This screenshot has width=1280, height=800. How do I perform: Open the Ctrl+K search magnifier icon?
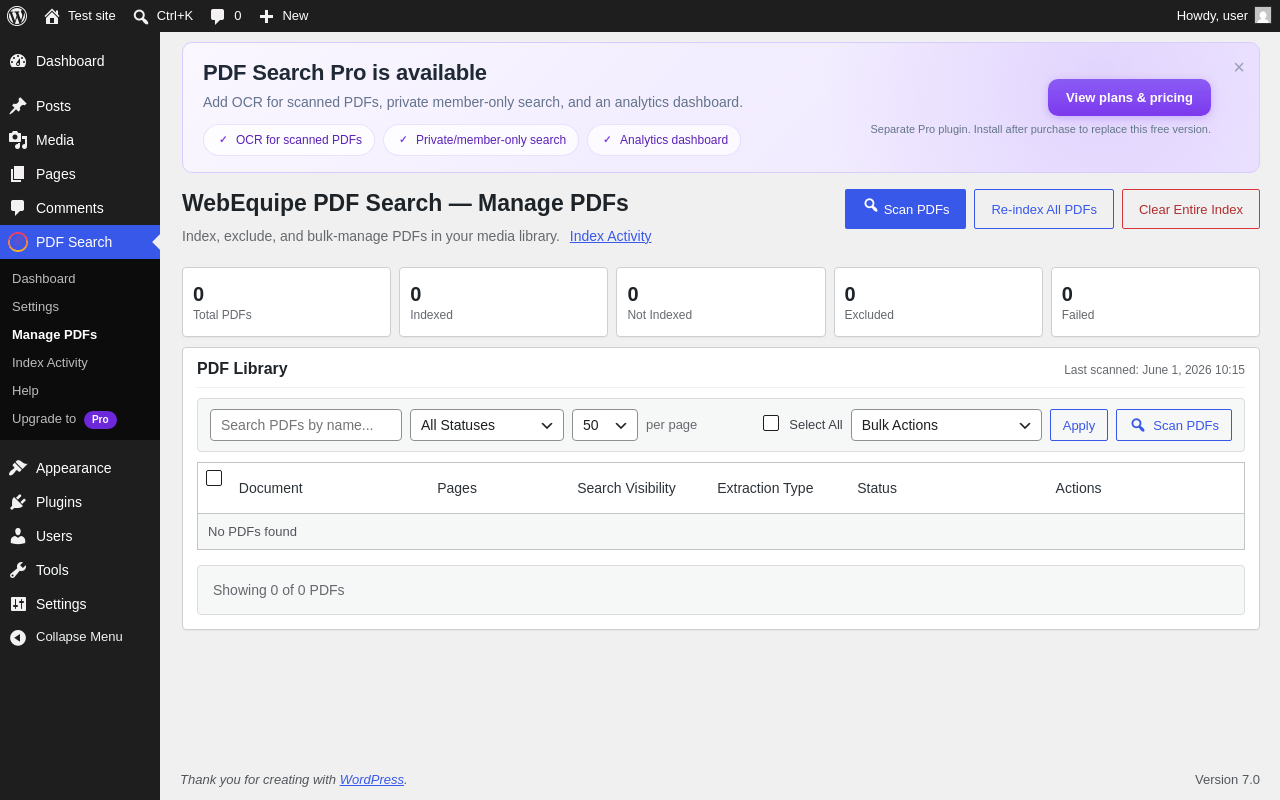141,16
